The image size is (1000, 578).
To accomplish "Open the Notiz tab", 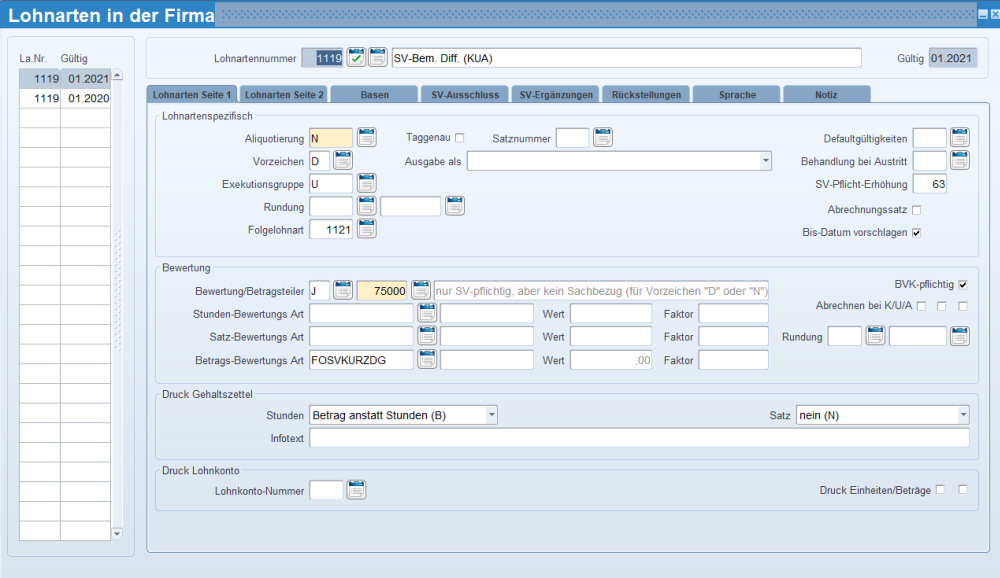I will pos(827,94).
